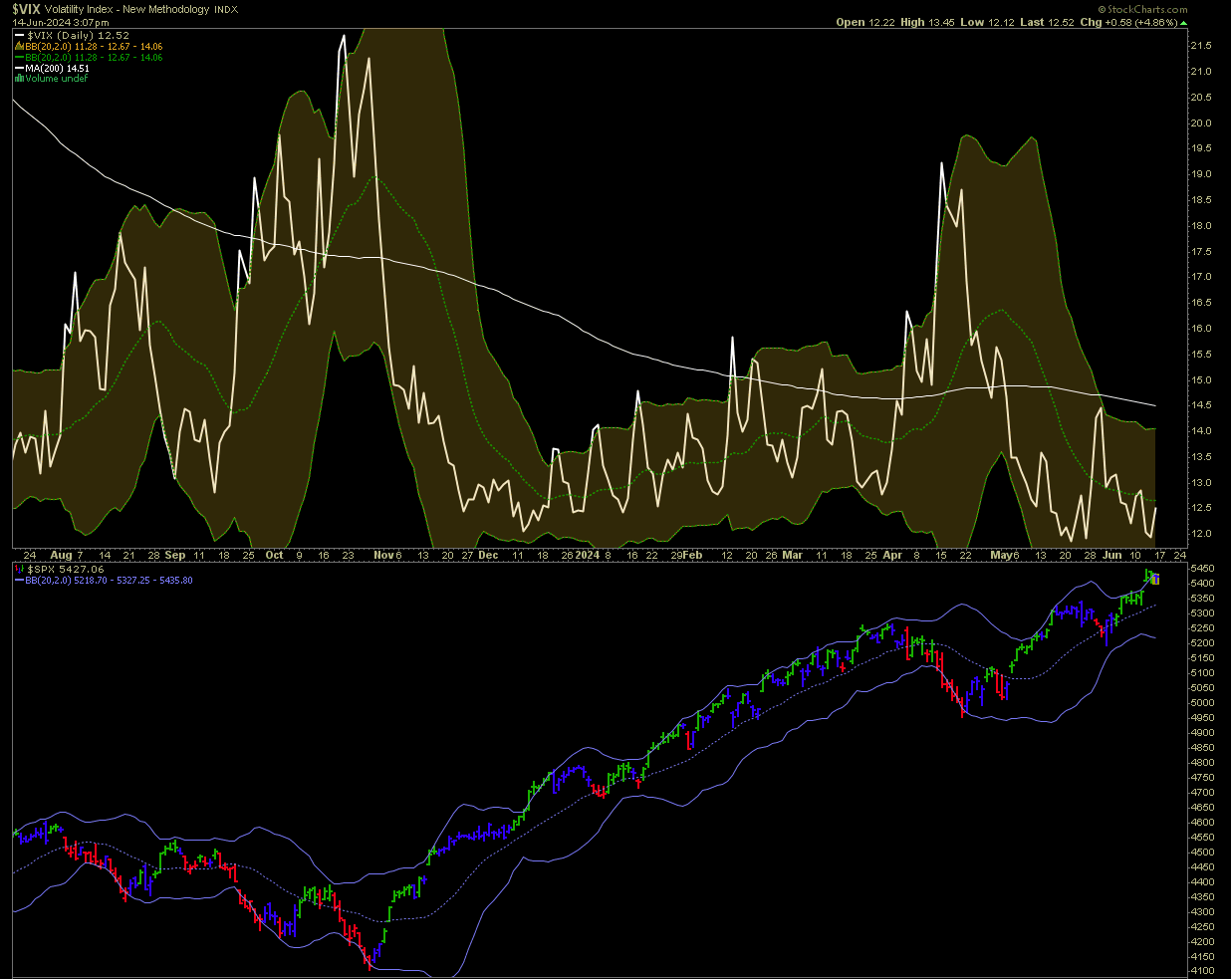The height and width of the screenshot is (979, 1232).
Task: Click the 14.0 tick on the VIX price axis
Action: pos(1201,431)
